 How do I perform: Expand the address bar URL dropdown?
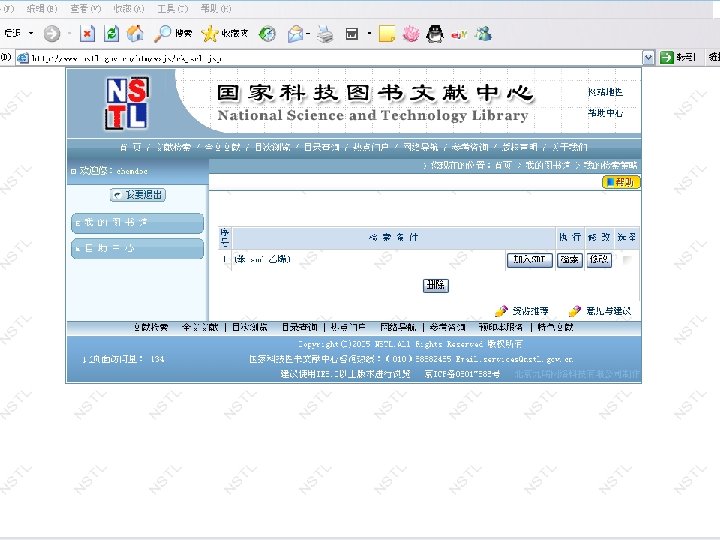point(648,58)
